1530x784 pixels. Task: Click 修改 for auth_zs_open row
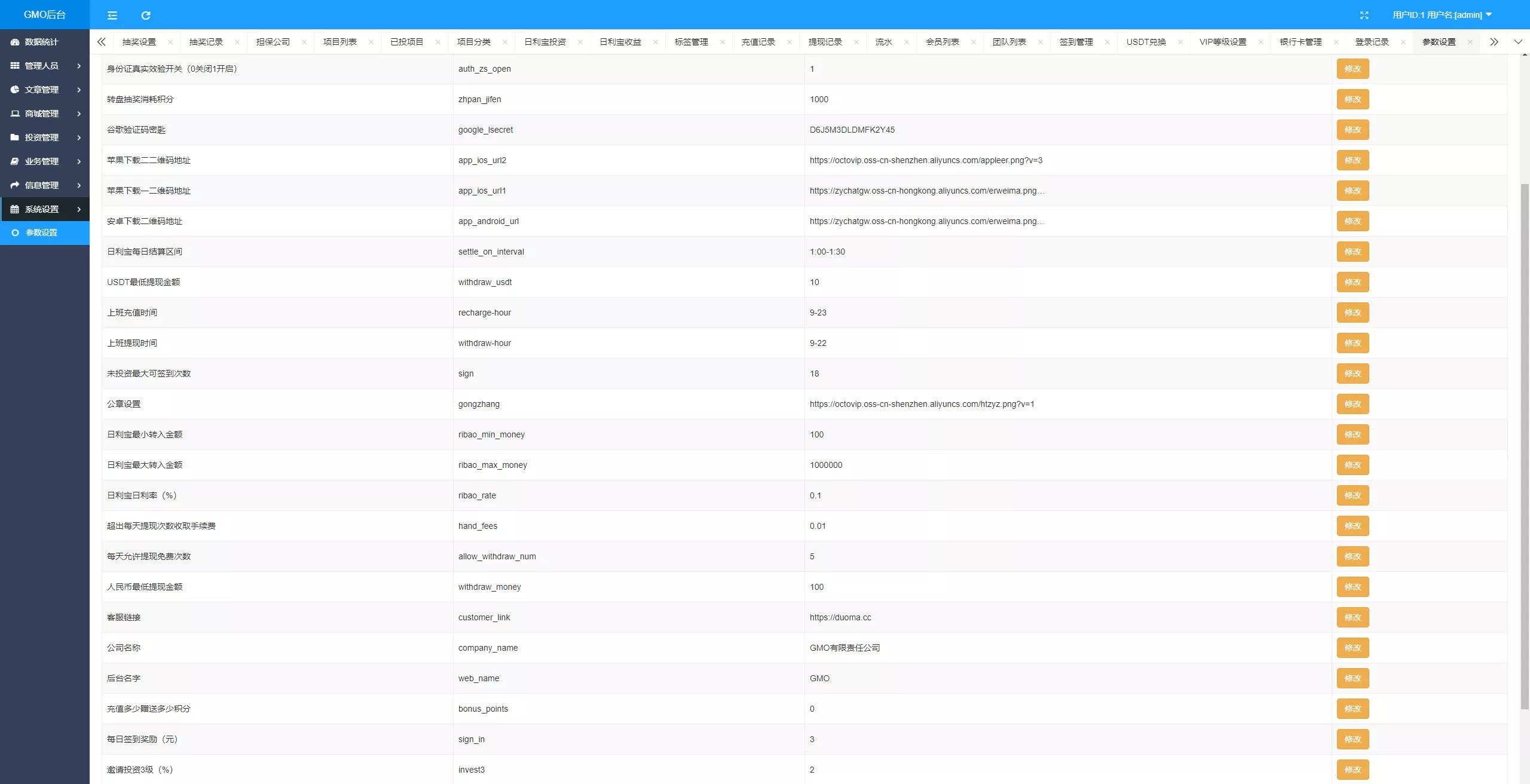1352,69
